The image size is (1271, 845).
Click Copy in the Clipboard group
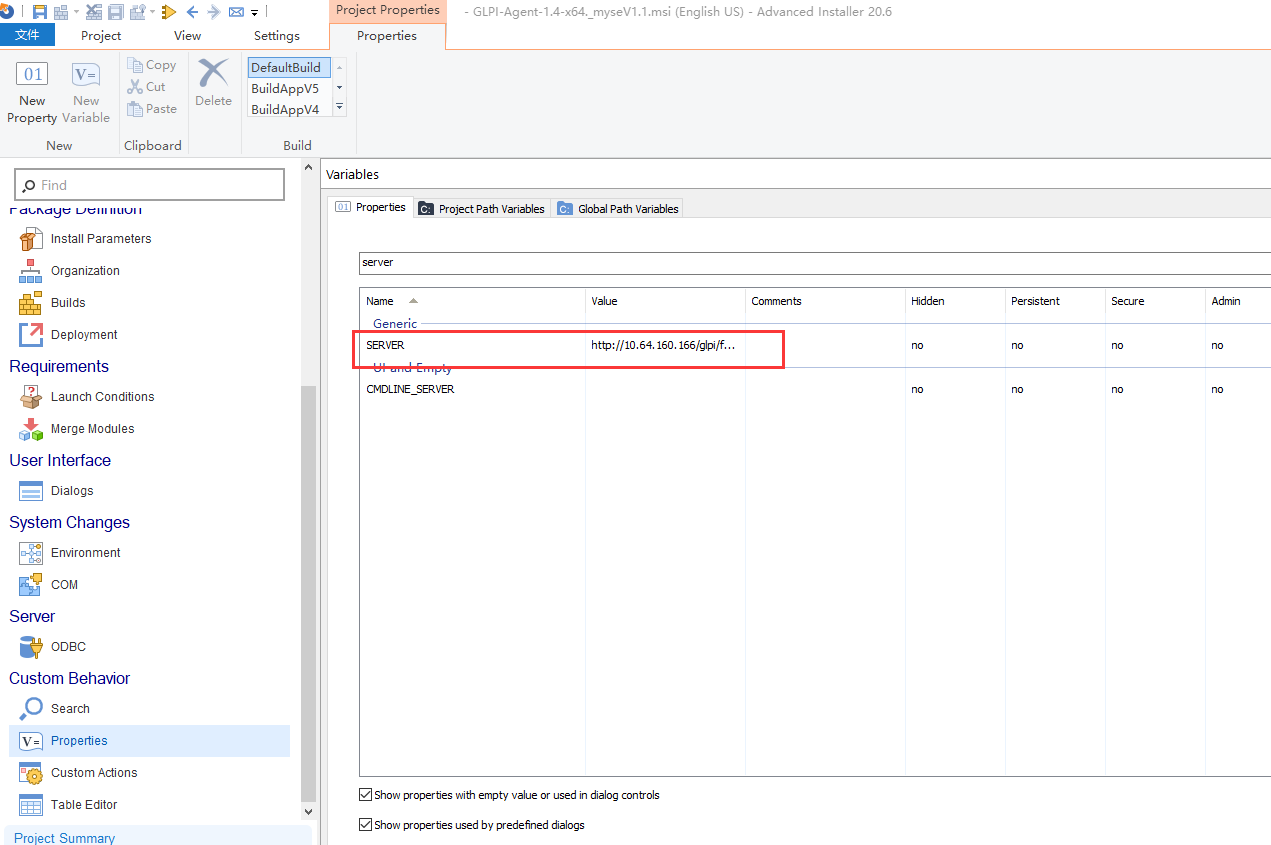(x=152, y=65)
